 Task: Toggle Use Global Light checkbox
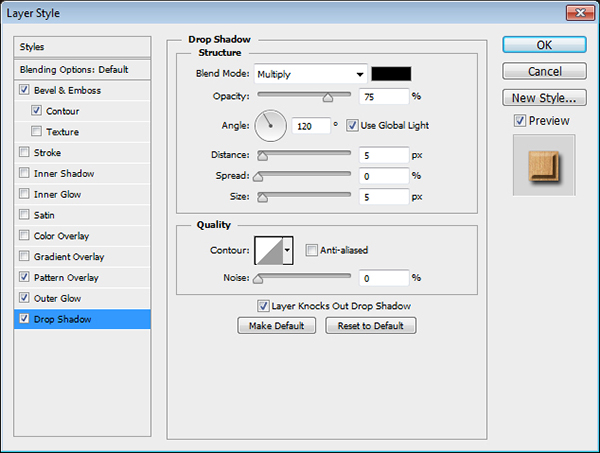coord(351,125)
